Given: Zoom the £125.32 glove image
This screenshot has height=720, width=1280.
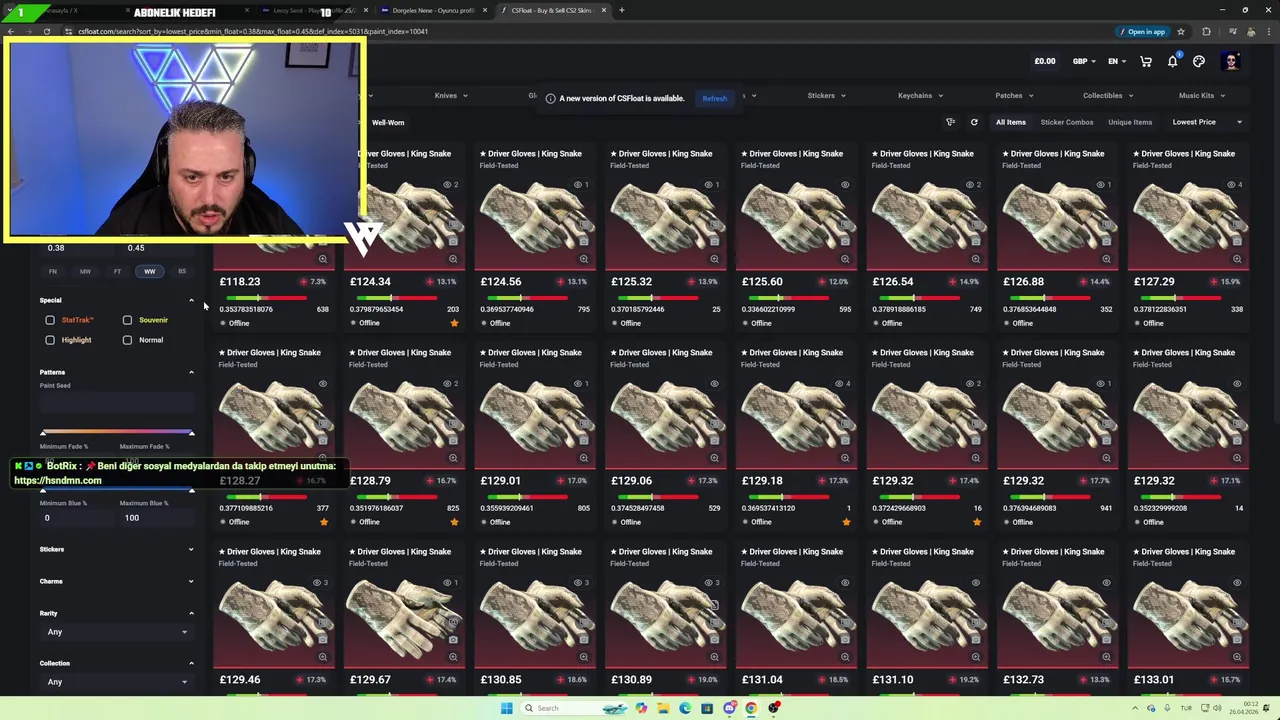Looking at the screenshot, I should click(714, 259).
